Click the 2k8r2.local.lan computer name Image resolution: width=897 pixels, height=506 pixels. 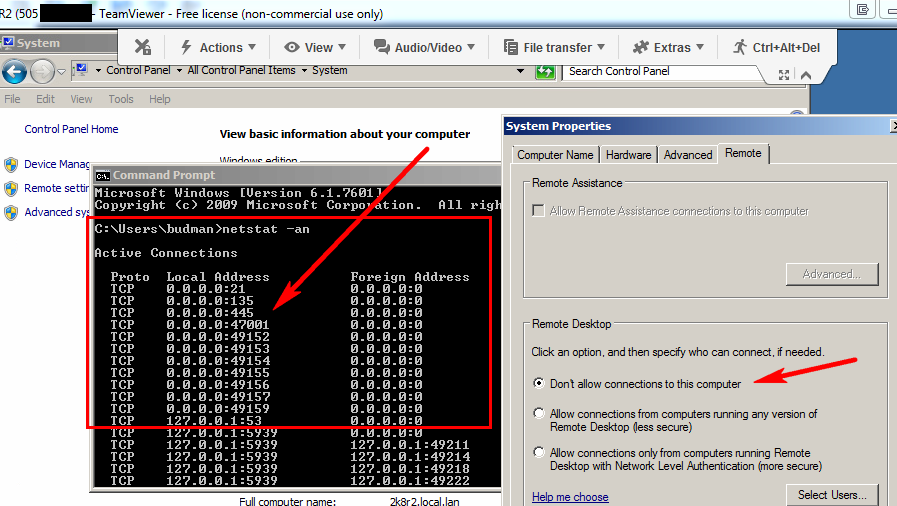pos(424,501)
